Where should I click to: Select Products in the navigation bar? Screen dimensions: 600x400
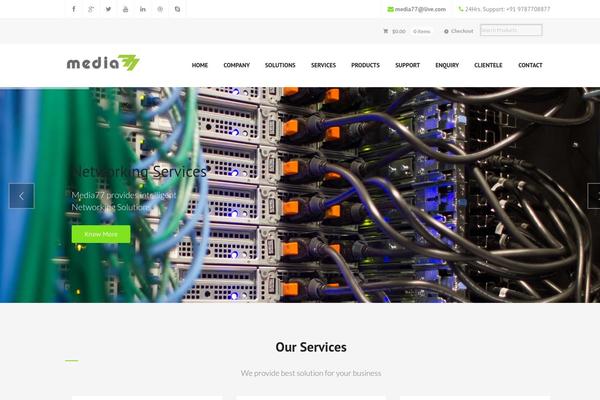click(x=365, y=65)
